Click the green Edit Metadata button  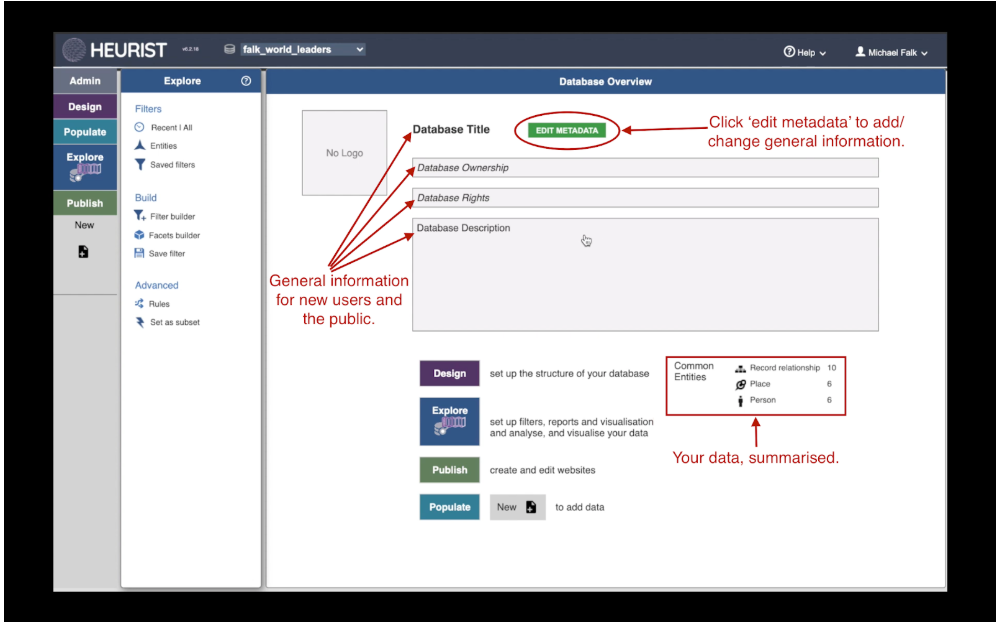pyautogui.click(x=567, y=130)
